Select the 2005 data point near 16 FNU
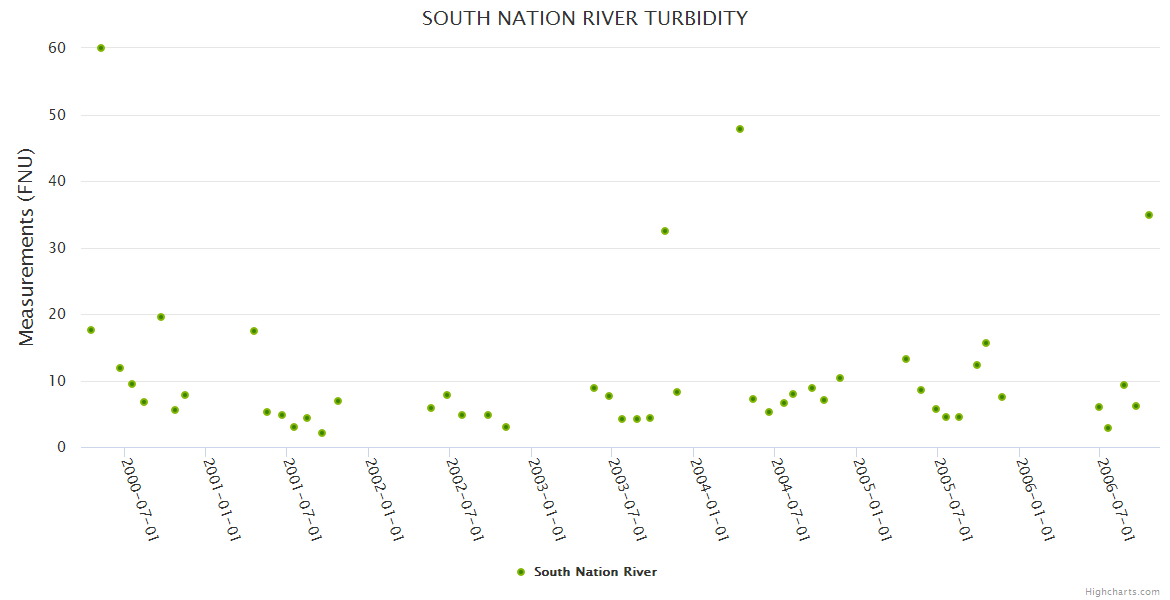Screen dimensions: 1170x600 (x=986, y=343)
